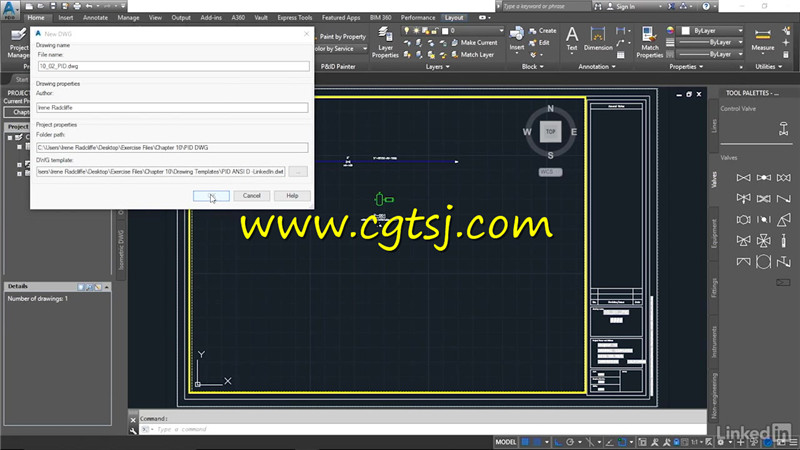
Task: Open the ByLayer color dropdown
Action: [x=740, y=31]
